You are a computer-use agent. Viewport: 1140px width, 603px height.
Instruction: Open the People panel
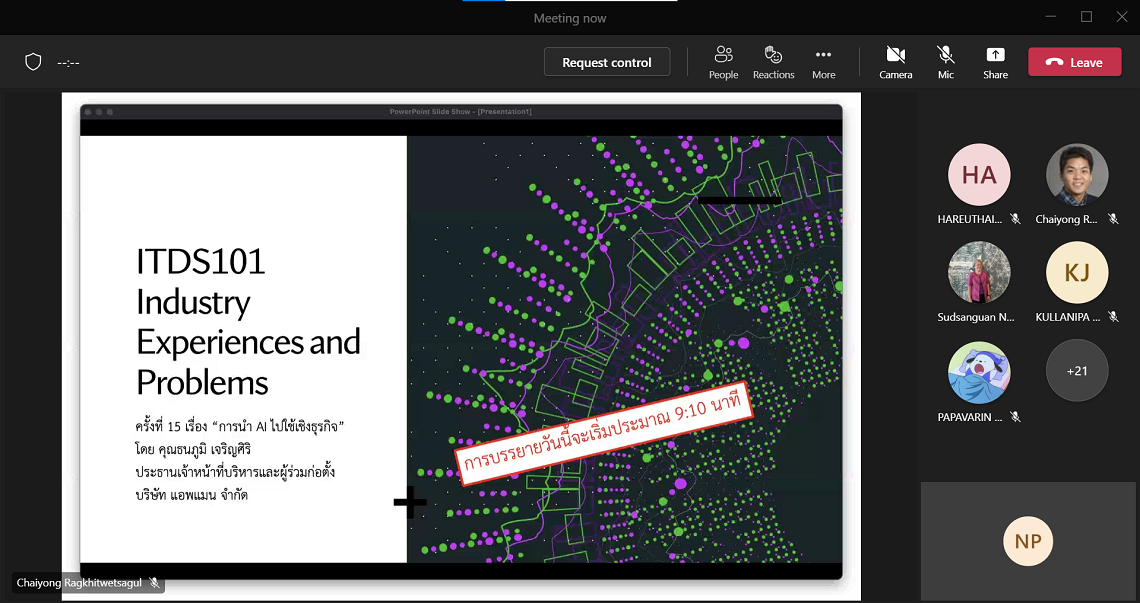[723, 62]
